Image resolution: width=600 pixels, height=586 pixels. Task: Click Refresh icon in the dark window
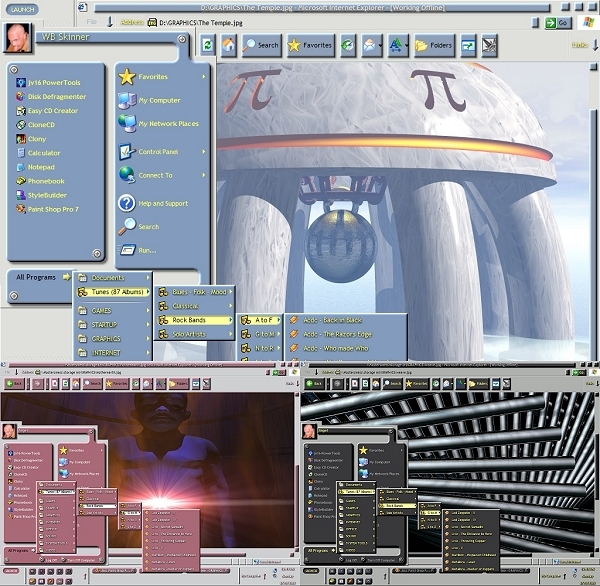click(x=365, y=384)
